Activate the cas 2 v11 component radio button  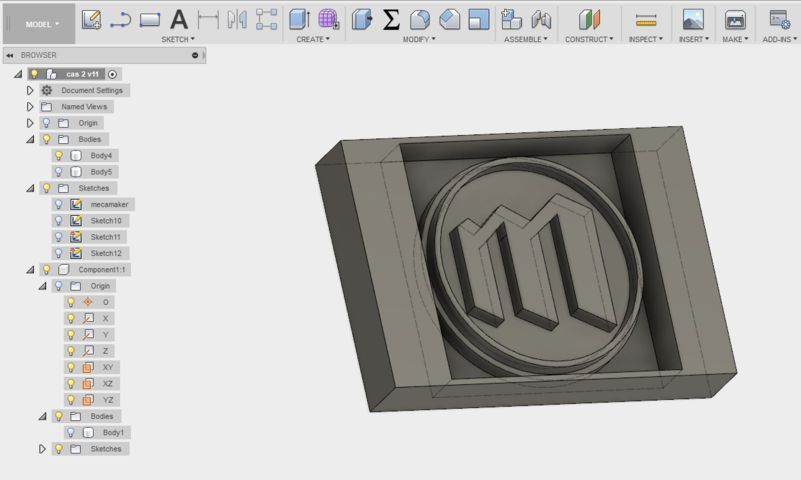(112, 74)
